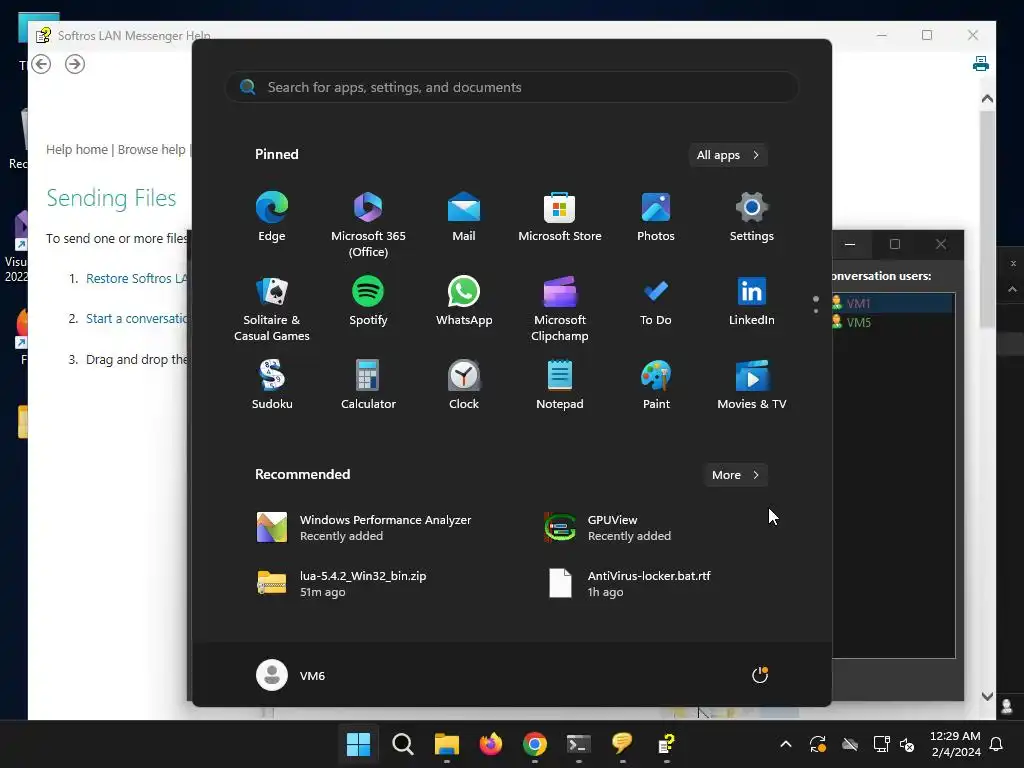Launch Microsoft Clipchamp

(560, 309)
